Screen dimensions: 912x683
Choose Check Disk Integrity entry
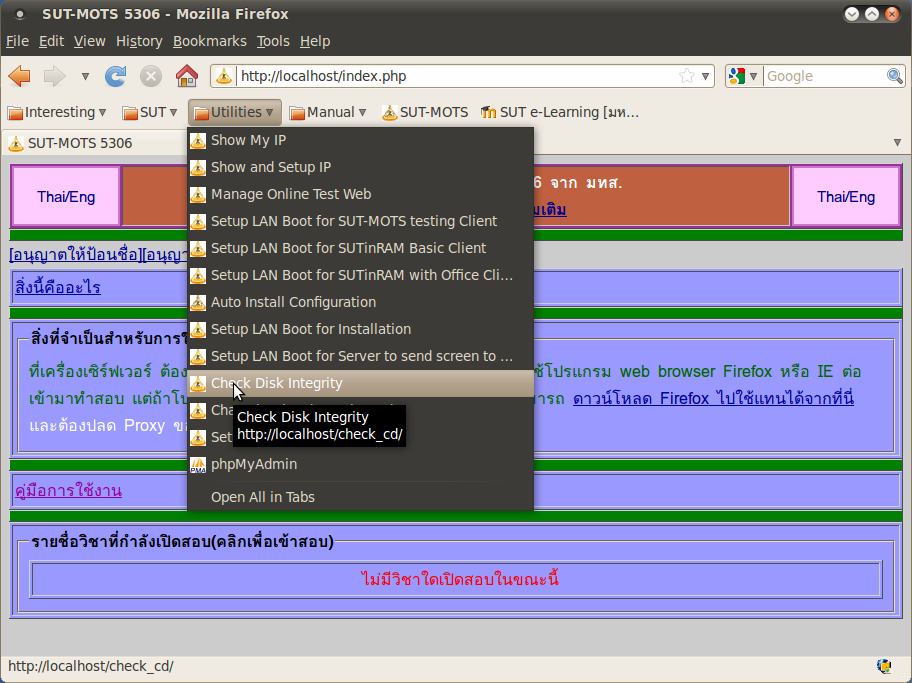click(360, 383)
